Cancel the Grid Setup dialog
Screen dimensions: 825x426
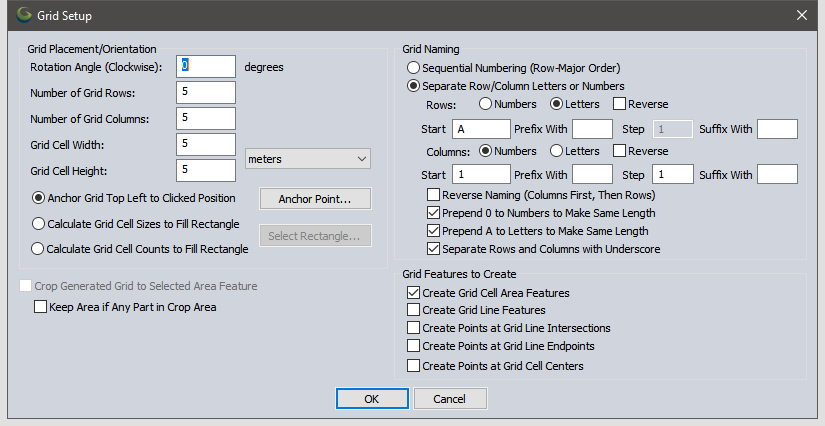450,399
